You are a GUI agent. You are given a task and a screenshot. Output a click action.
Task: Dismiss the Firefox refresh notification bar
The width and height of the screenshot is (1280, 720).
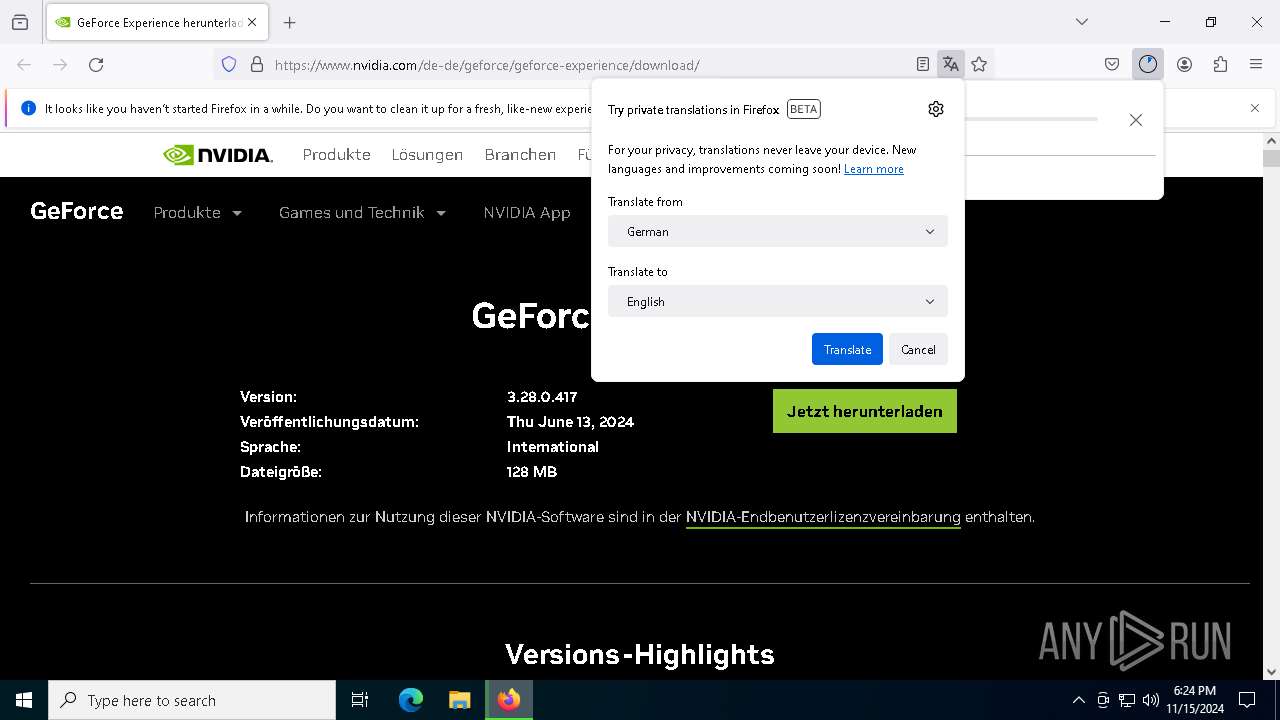pos(1255,108)
